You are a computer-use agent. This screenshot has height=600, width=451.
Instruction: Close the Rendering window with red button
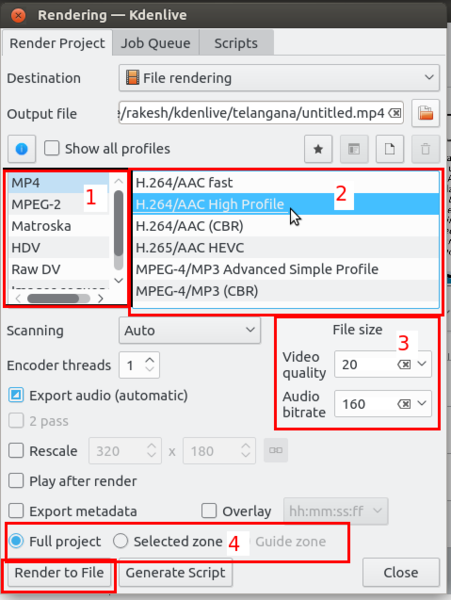pos(18,15)
